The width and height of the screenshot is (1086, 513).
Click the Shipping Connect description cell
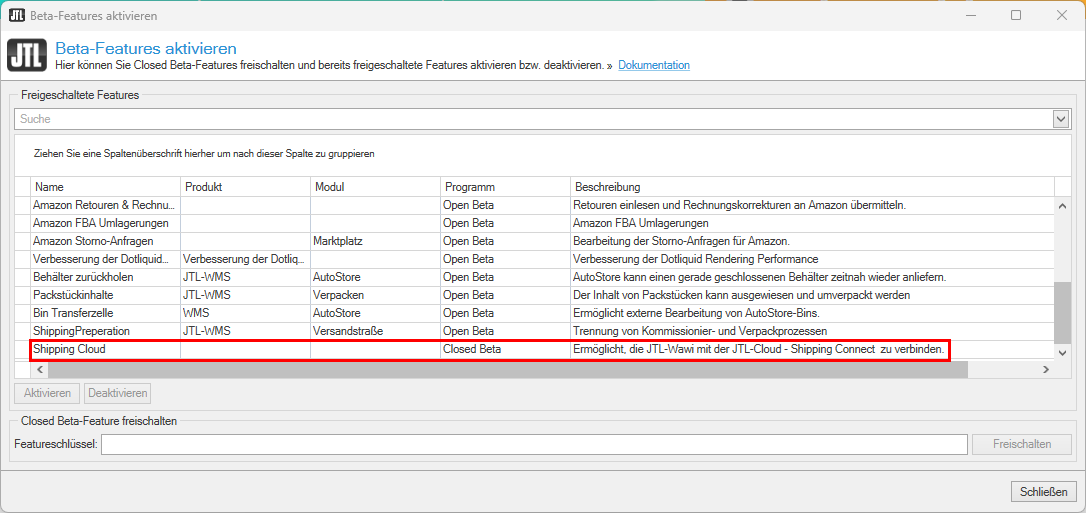coord(812,350)
